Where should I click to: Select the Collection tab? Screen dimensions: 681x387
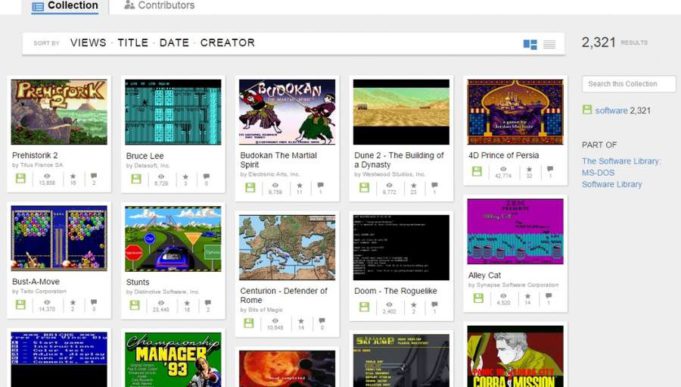[65, 6]
